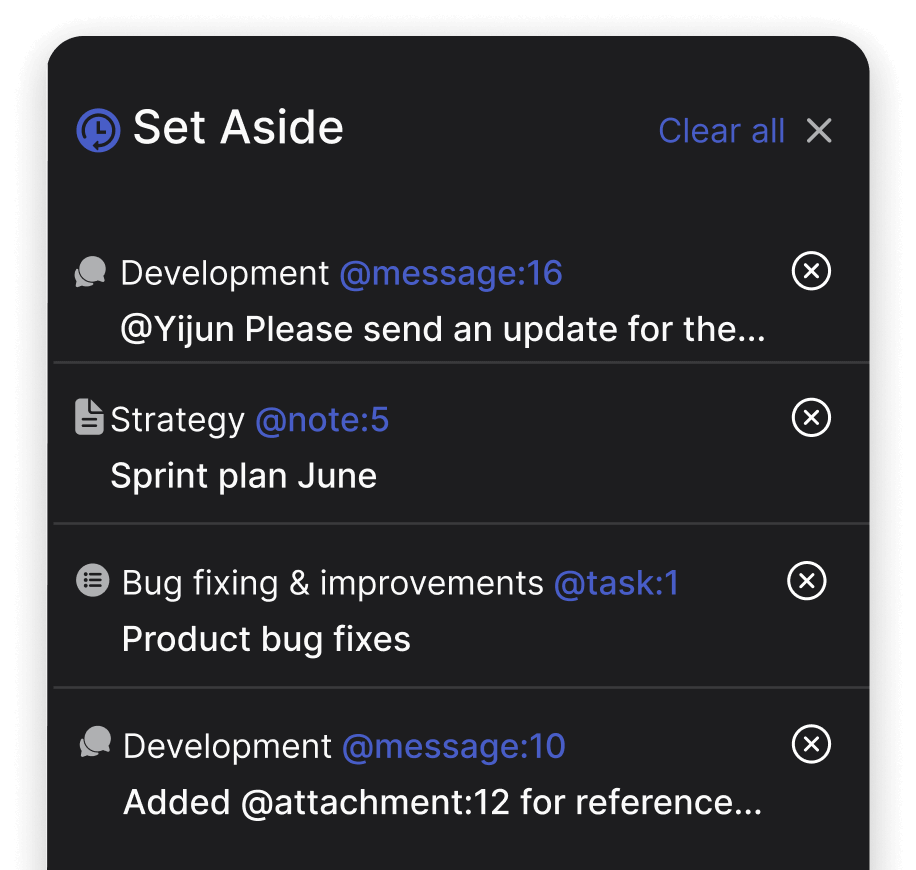Open the @message:10 reference link
The height and width of the screenshot is (870, 916).
coord(453,746)
